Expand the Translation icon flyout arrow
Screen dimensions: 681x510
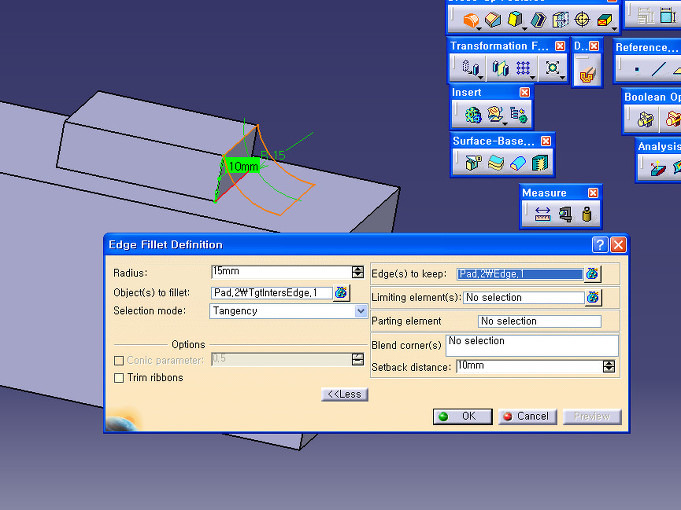(481, 78)
